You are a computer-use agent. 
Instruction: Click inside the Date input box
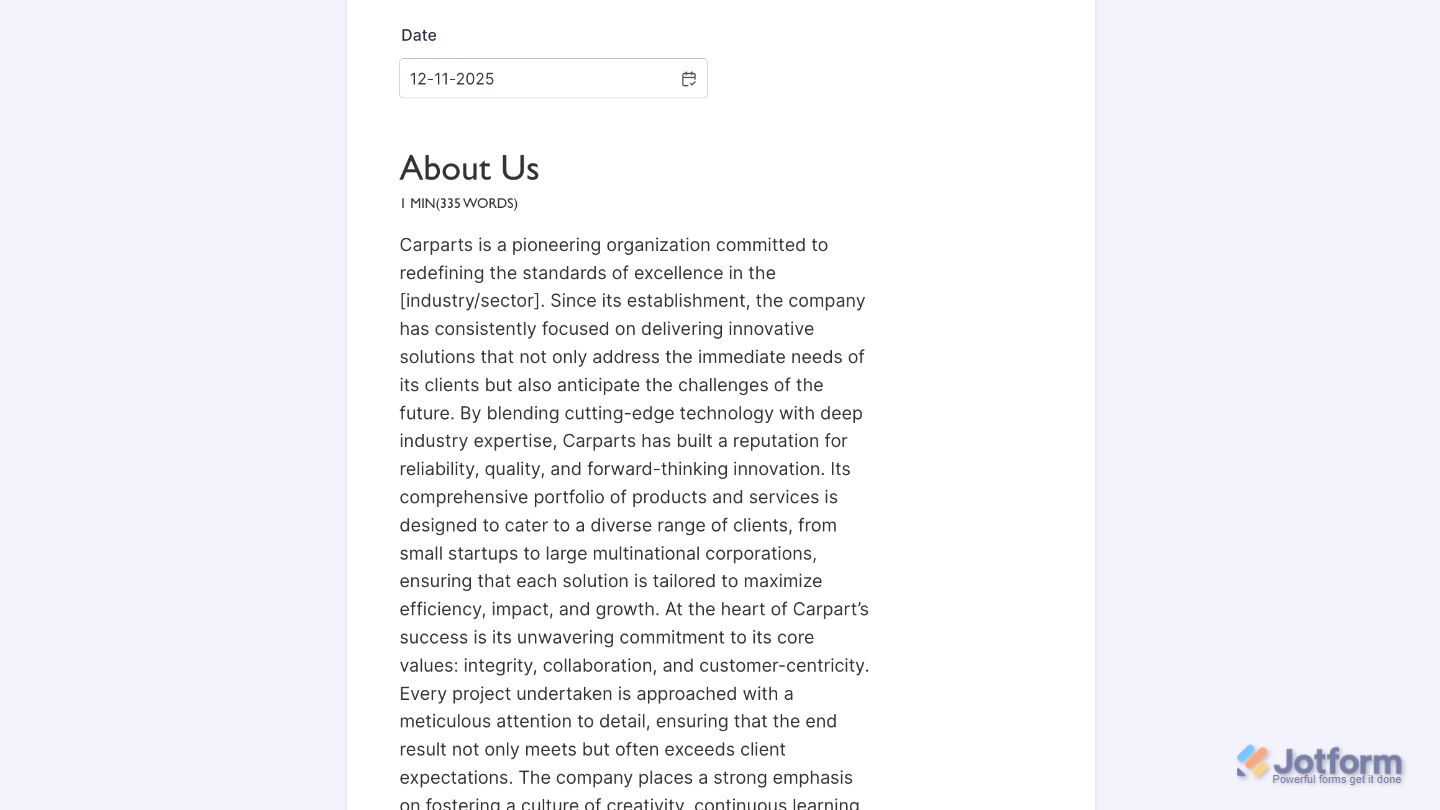click(x=540, y=78)
